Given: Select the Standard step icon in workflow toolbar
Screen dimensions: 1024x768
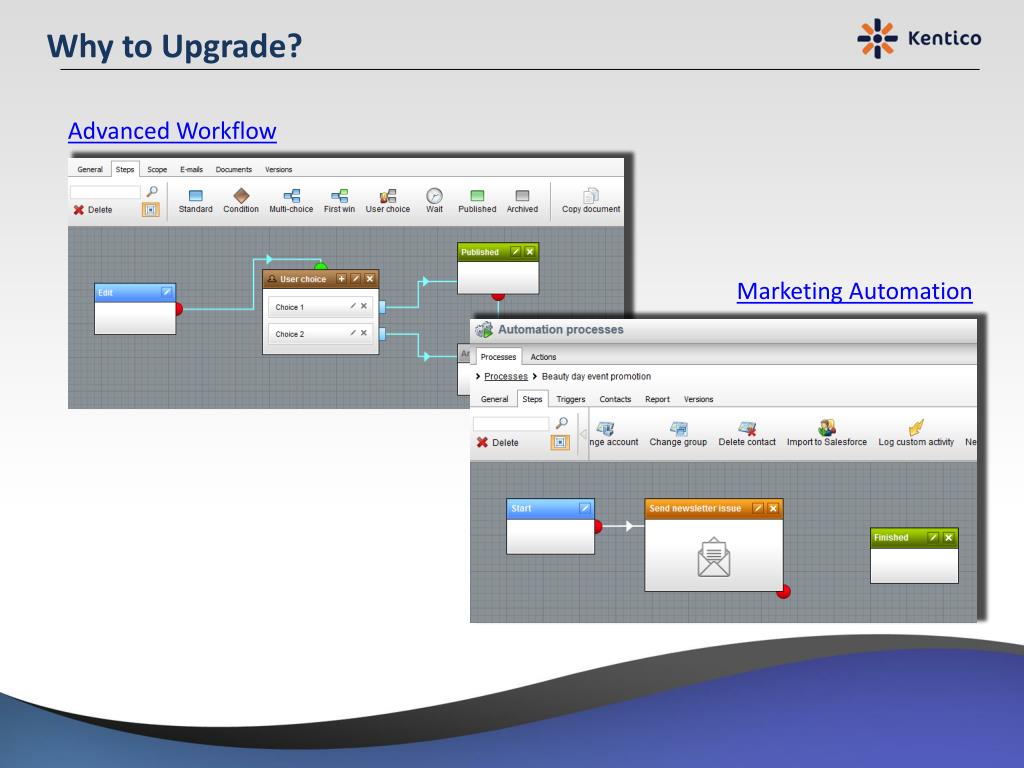Looking at the screenshot, I should pos(195,195).
